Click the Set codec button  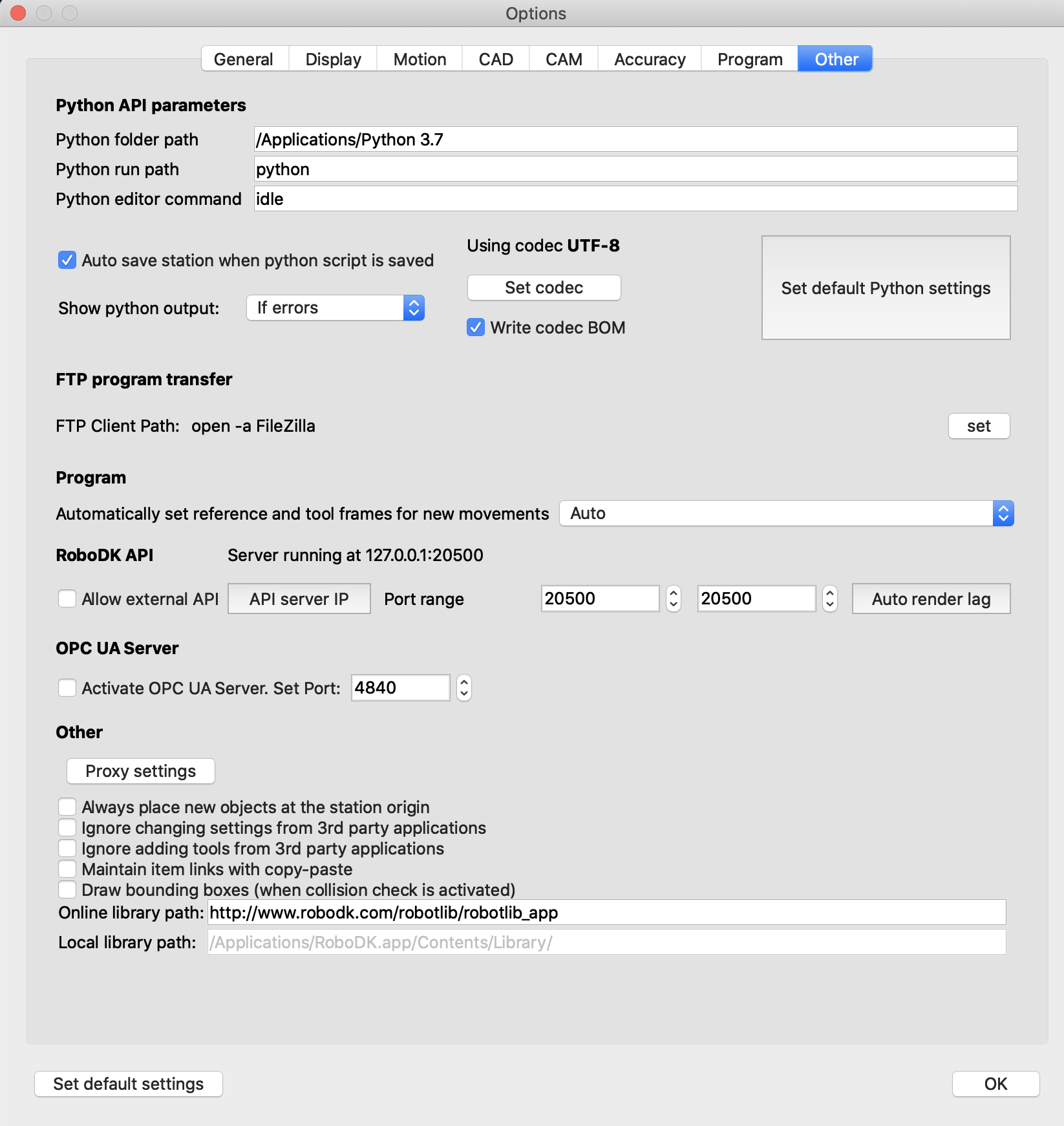[x=544, y=288]
